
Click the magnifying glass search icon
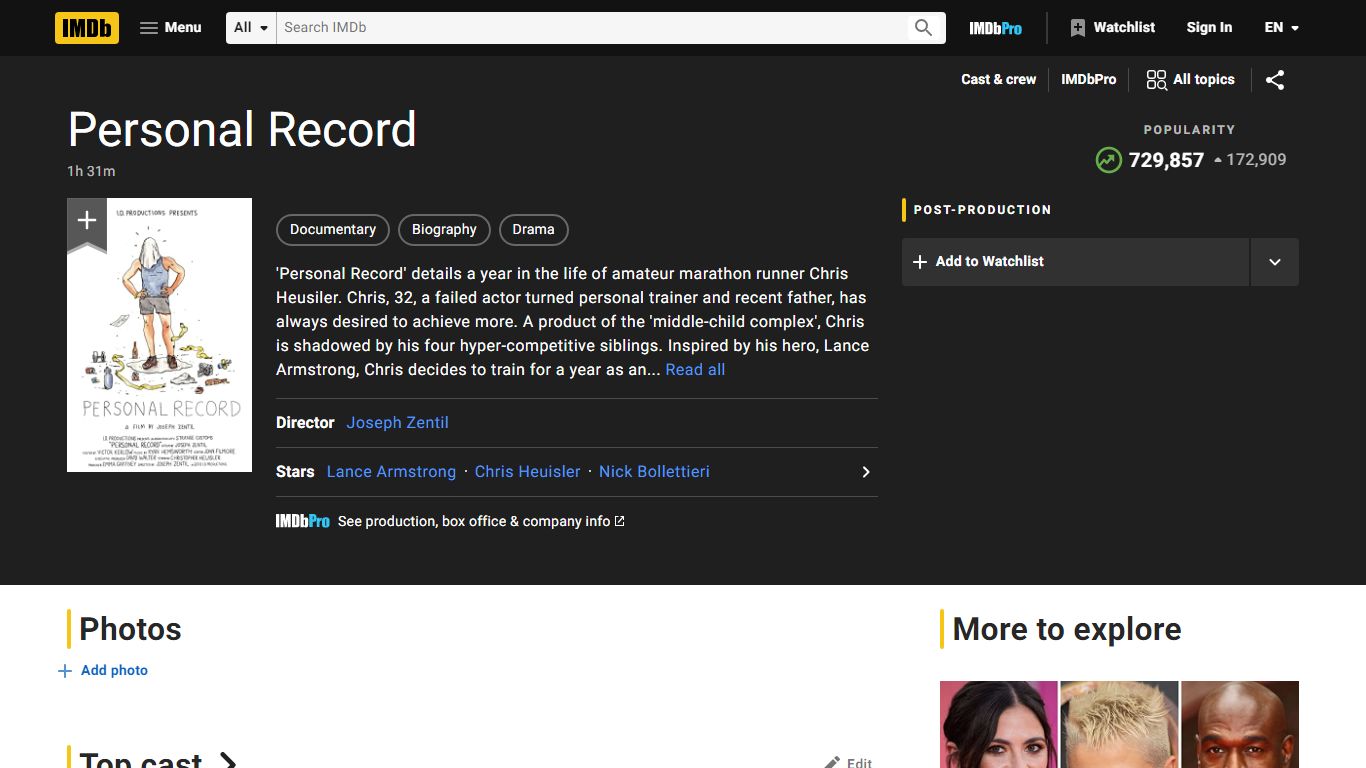924,28
